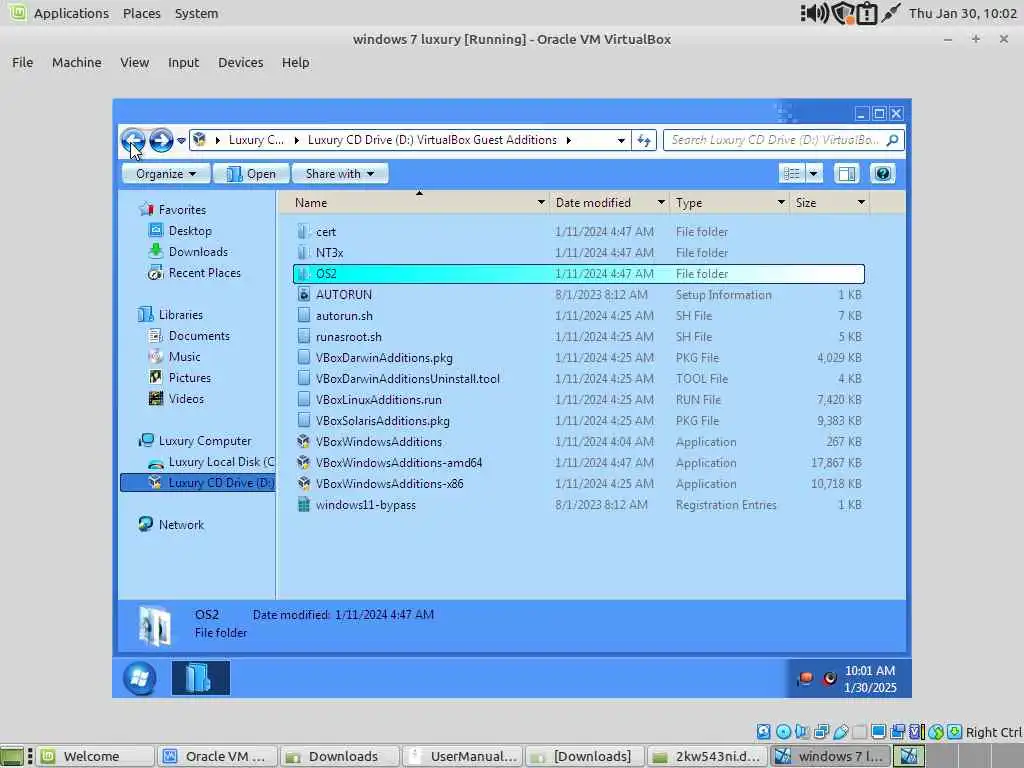Open VirtualBox Devices menu
Viewport: 1024px width, 768px height.
[x=240, y=63]
